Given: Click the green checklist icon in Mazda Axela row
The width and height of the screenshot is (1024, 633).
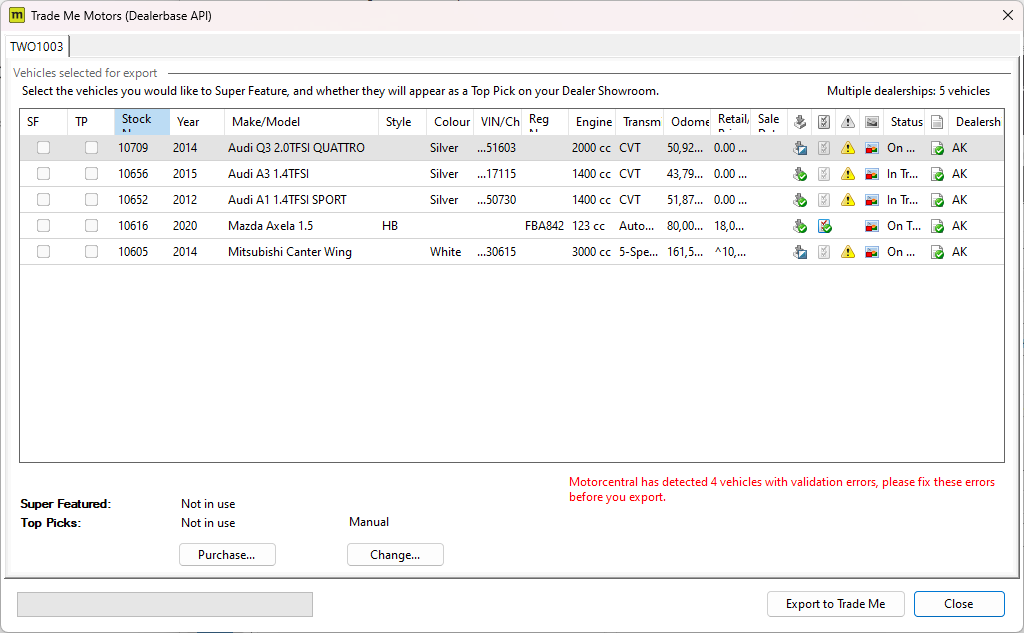Looking at the screenshot, I should pyautogui.click(x=825, y=226).
